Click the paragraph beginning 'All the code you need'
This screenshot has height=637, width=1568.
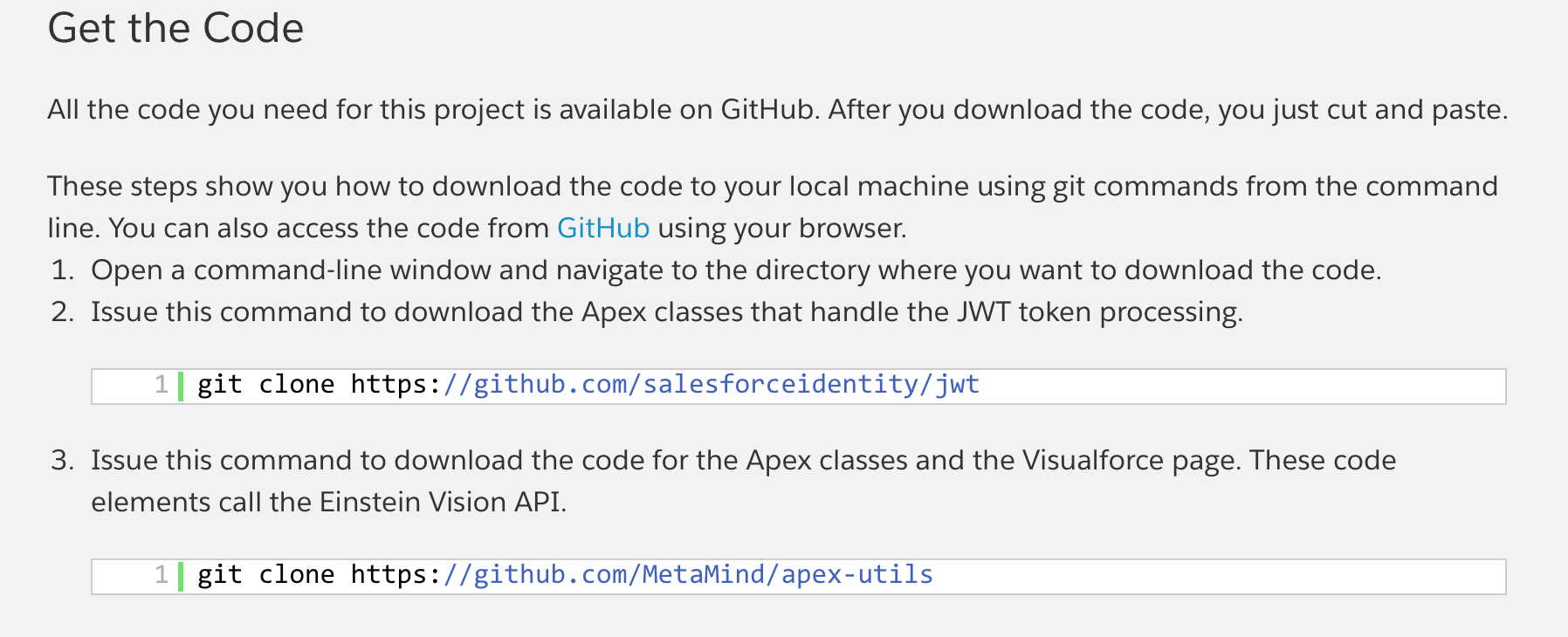[x=777, y=109]
